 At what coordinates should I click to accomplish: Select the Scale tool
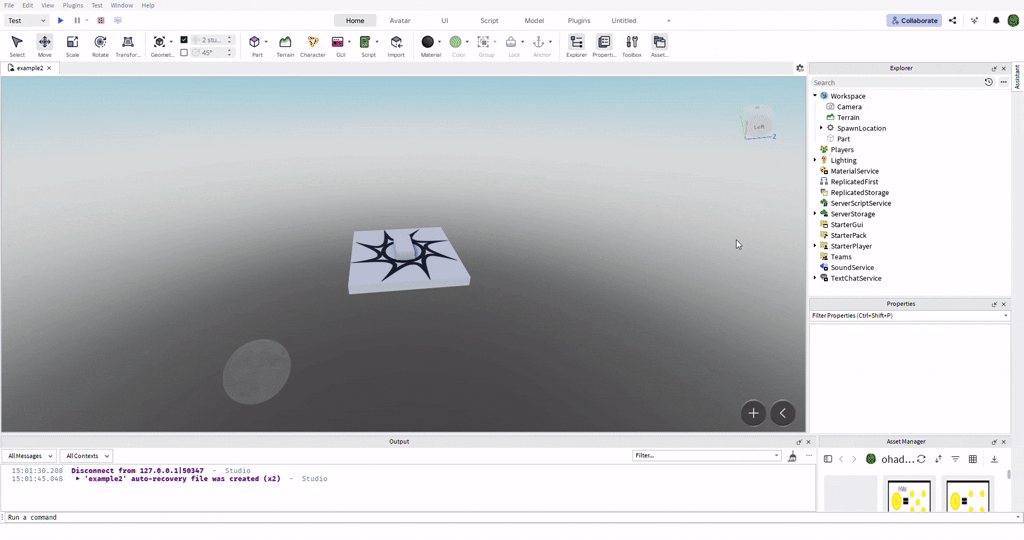pyautogui.click(x=72, y=45)
